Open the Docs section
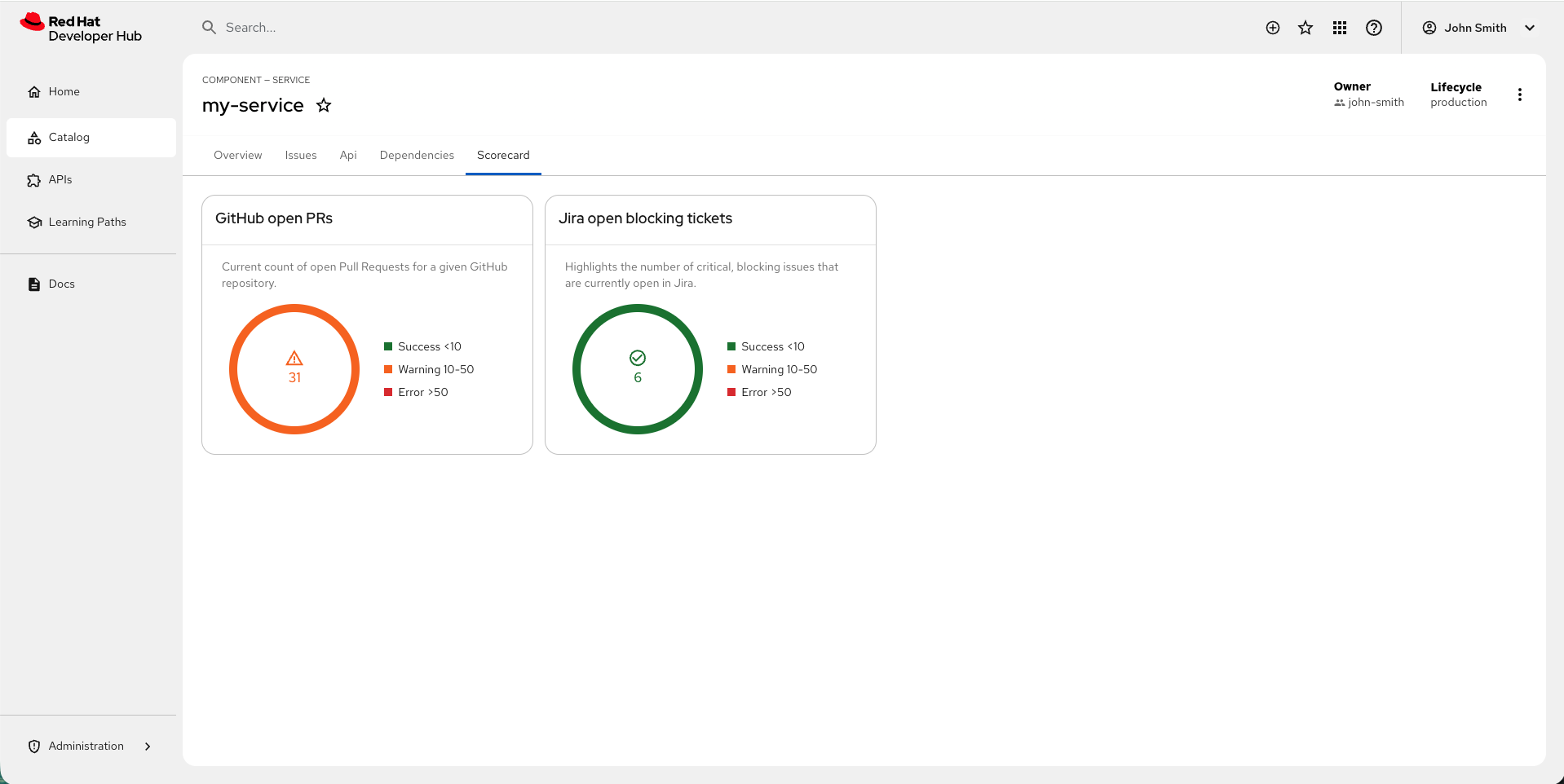Screen dimensions: 1564x784 60,283
